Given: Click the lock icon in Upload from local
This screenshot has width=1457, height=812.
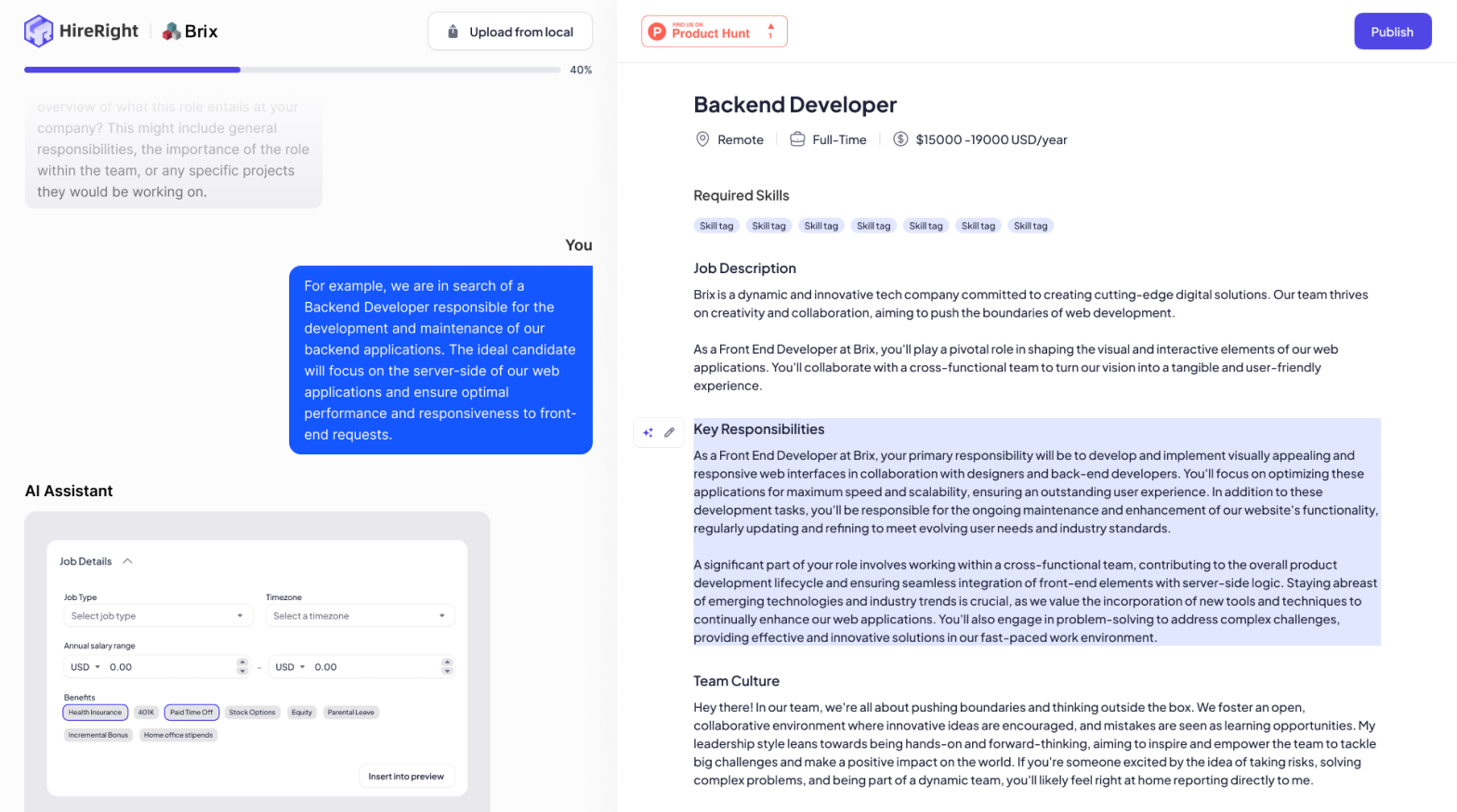Looking at the screenshot, I should click(x=453, y=32).
